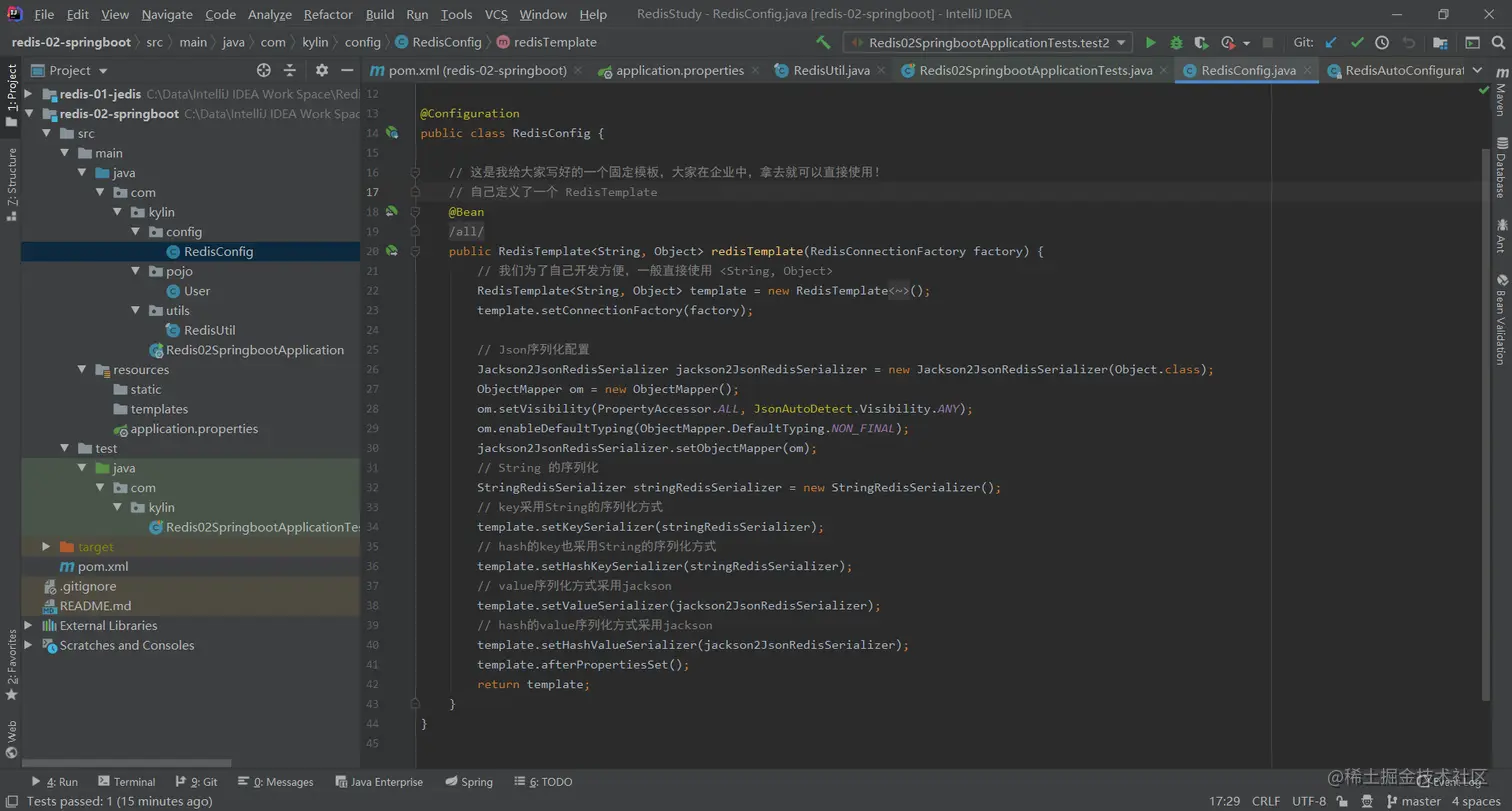Open Git Show History clock icon
Image resolution: width=1512 pixels, height=811 pixels.
pos(1382,43)
